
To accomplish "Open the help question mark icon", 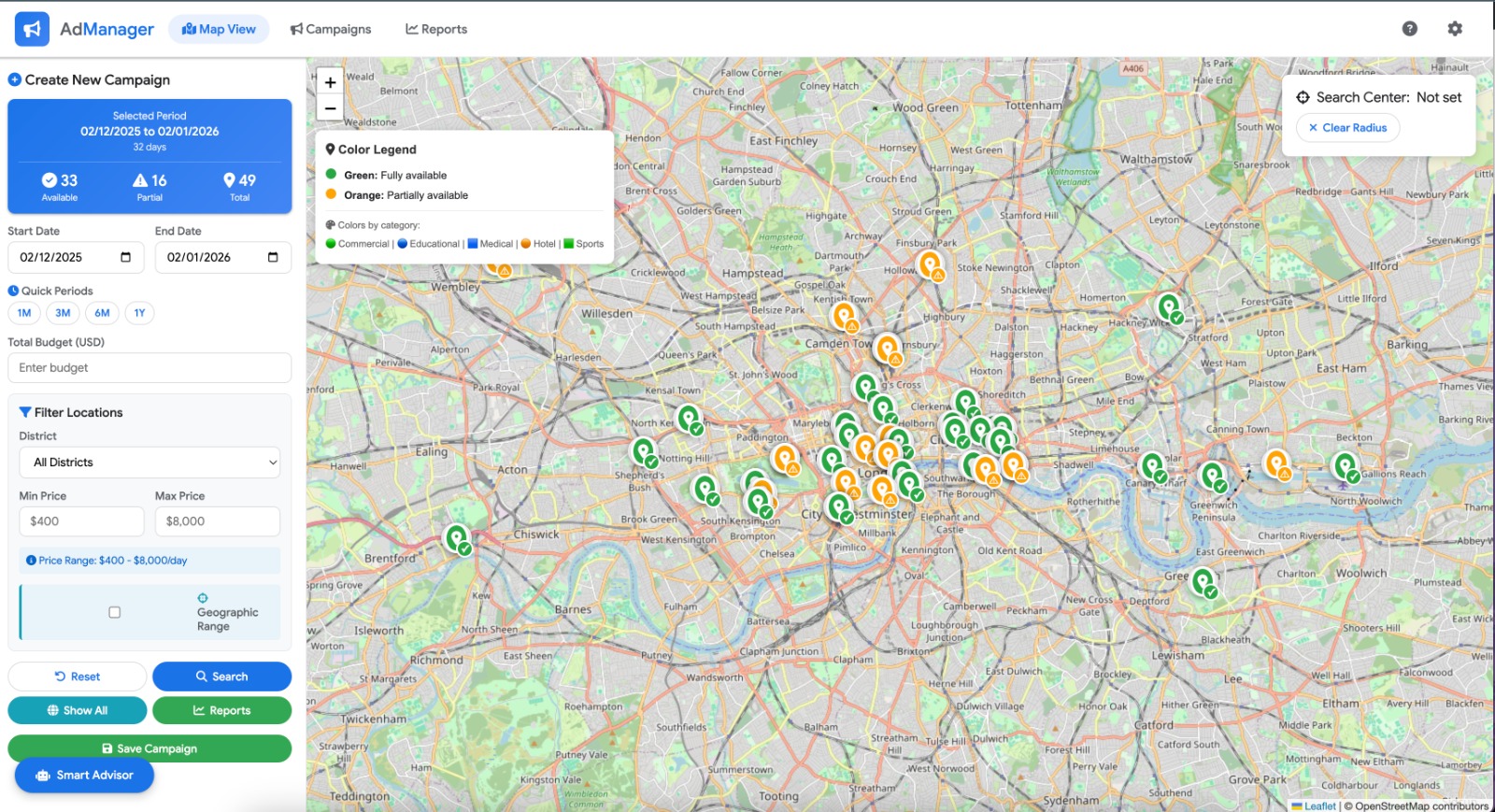I will pos(1409,29).
